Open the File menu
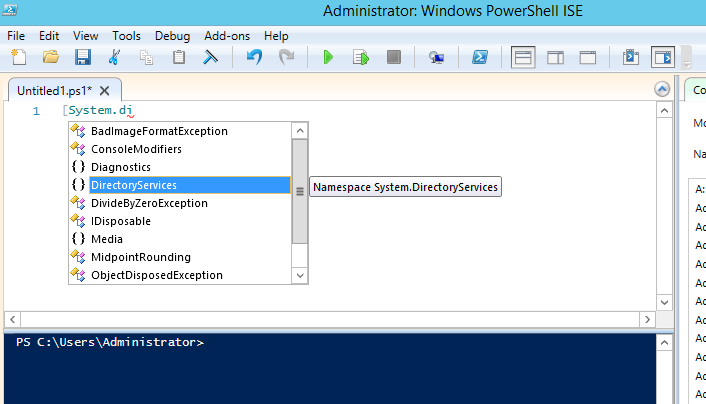 16,36
